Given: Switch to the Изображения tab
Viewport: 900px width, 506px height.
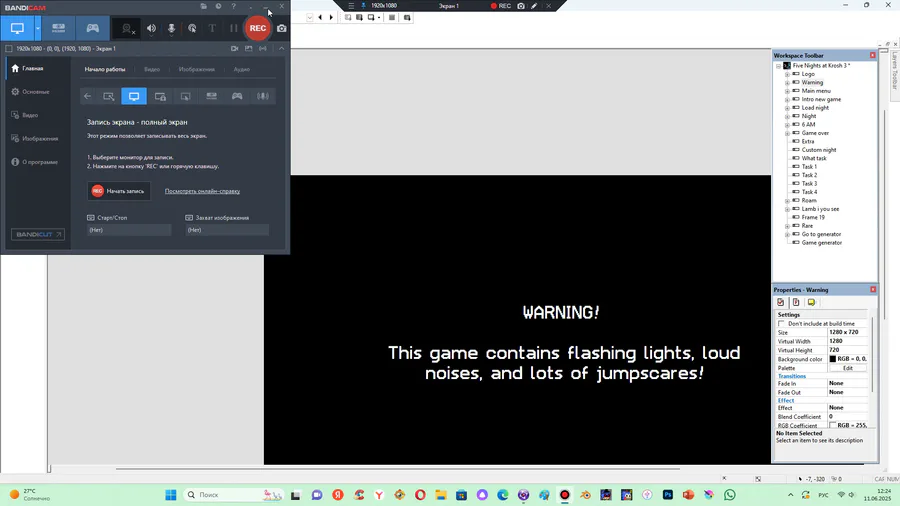Looking at the screenshot, I should tap(197, 69).
